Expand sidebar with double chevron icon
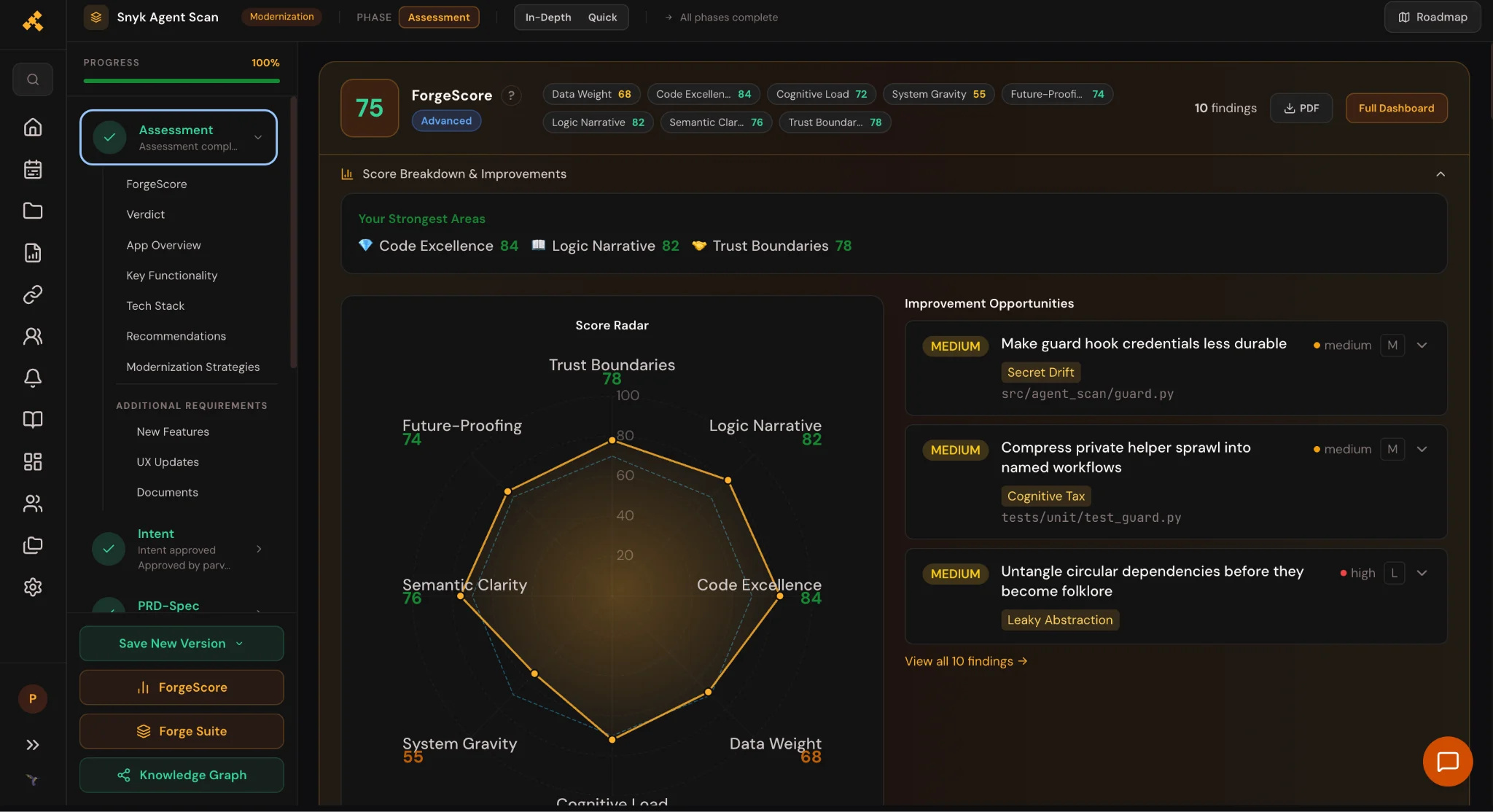The height and width of the screenshot is (812, 1493). point(33,745)
